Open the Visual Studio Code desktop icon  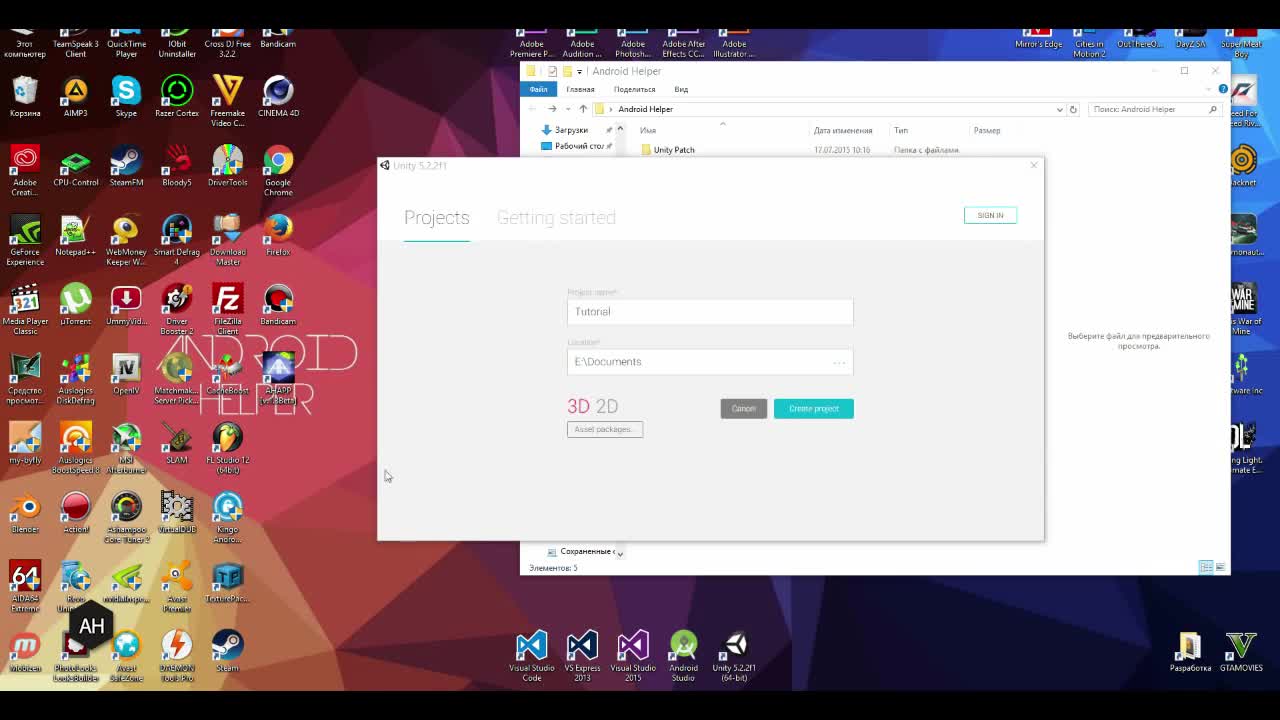click(531, 656)
